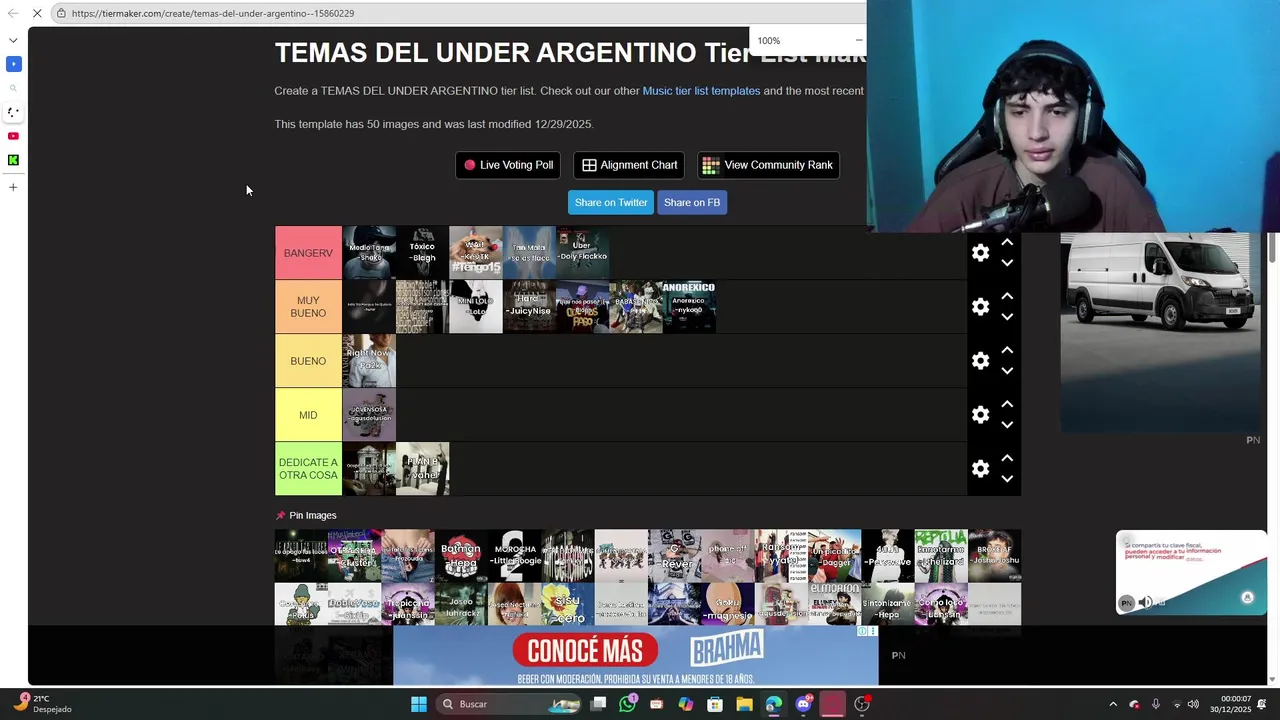
Task: Click the taskbar Buscar search box
Action: [x=510, y=704]
